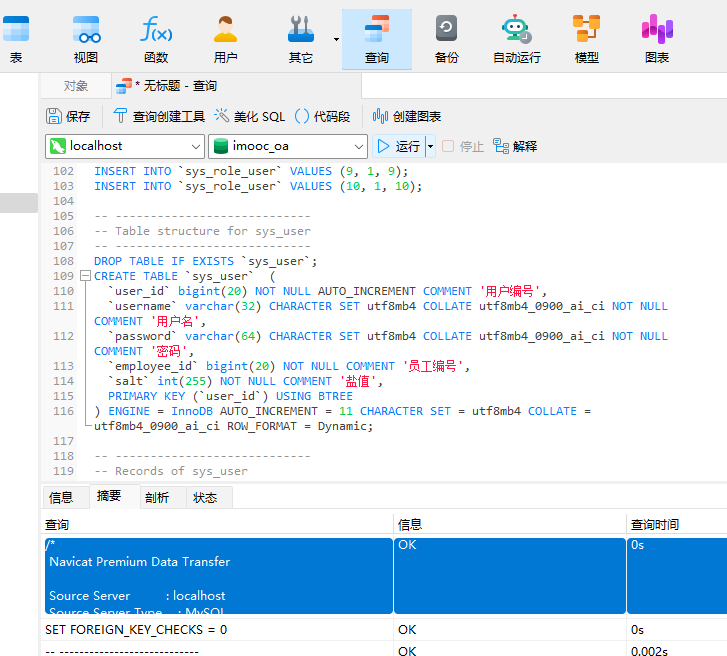Open the 对象 objects tab

[76, 86]
